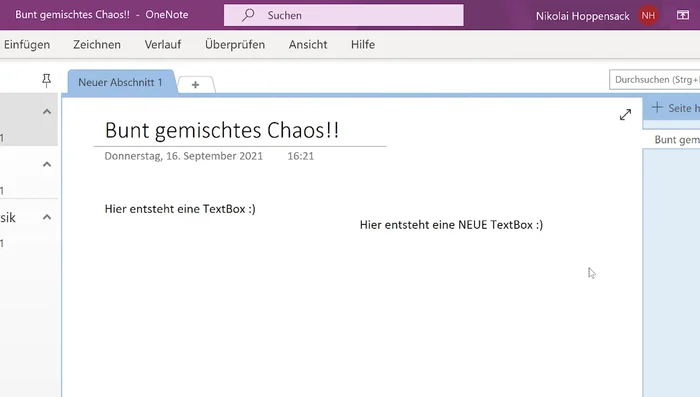Click the search magnifier icon in title bar
The width and height of the screenshot is (700, 397).
[248, 15]
